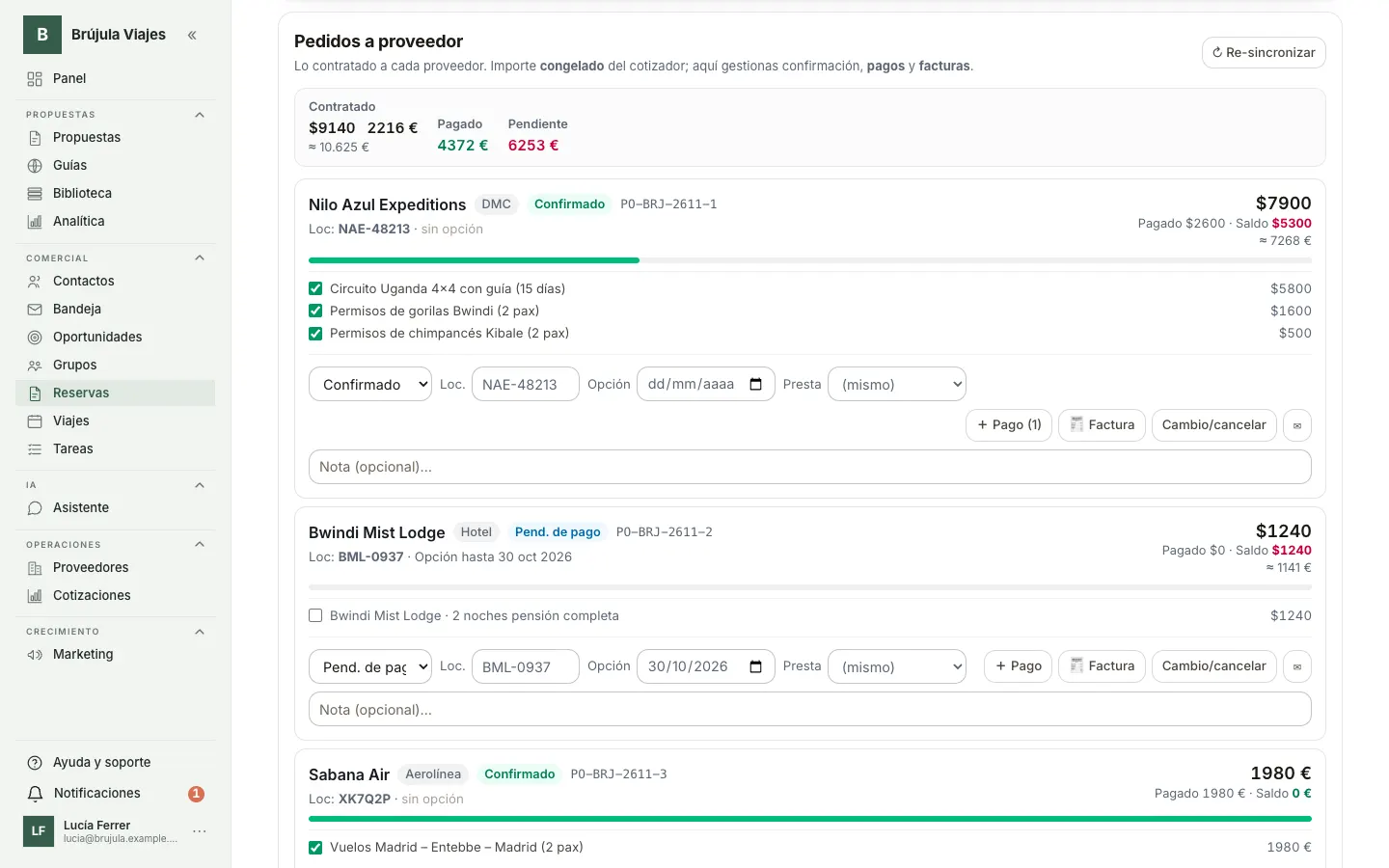Collapse the Comercial sidebar section
Viewport: 1389px width, 868px height.
point(200,258)
